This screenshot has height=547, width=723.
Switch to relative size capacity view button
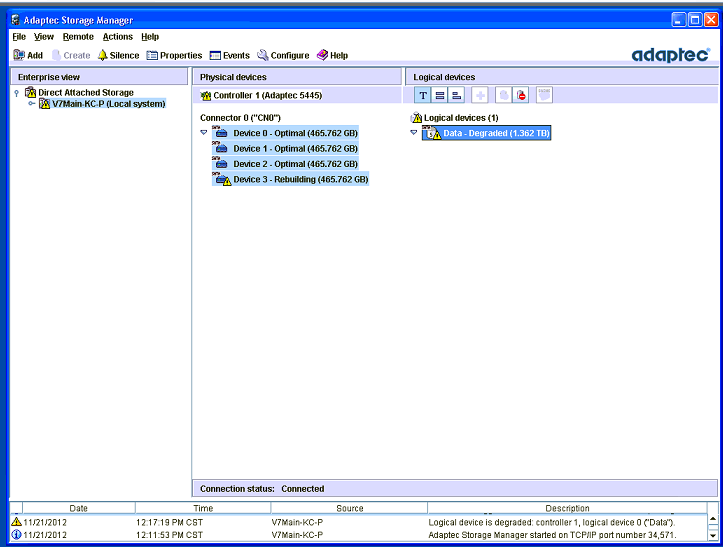click(x=456, y=95)
